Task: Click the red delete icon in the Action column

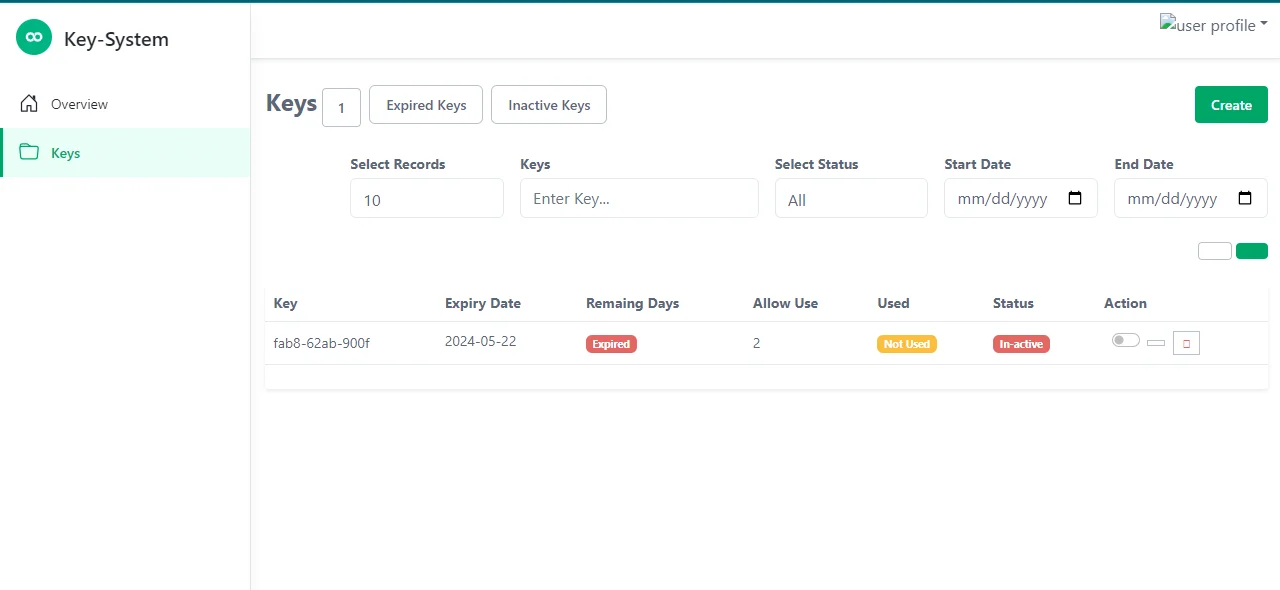Action: [x=1186, y=343]
